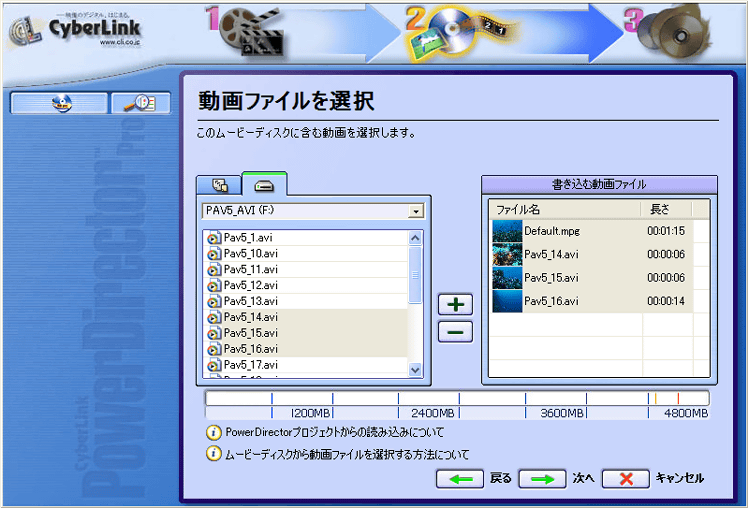Switch to the media library tab

[219, 185]
